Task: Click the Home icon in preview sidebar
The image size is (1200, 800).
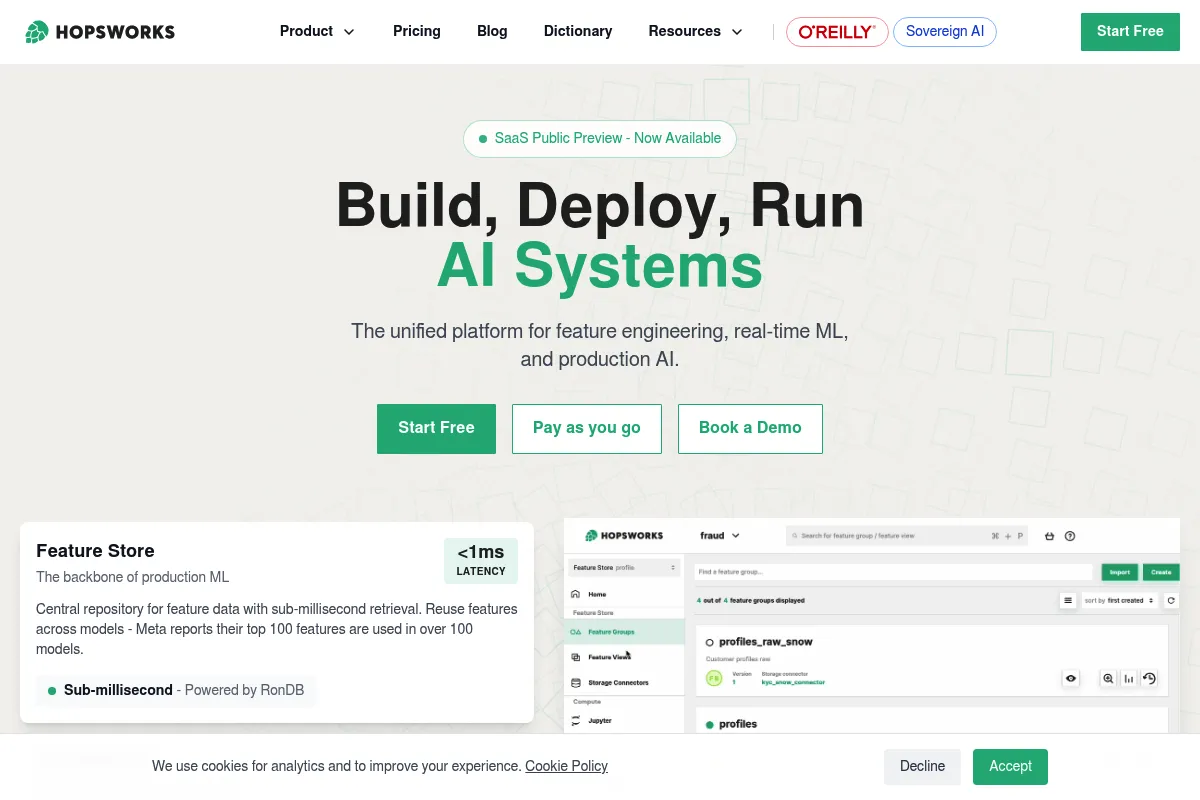Action: [x=576, y=594]
